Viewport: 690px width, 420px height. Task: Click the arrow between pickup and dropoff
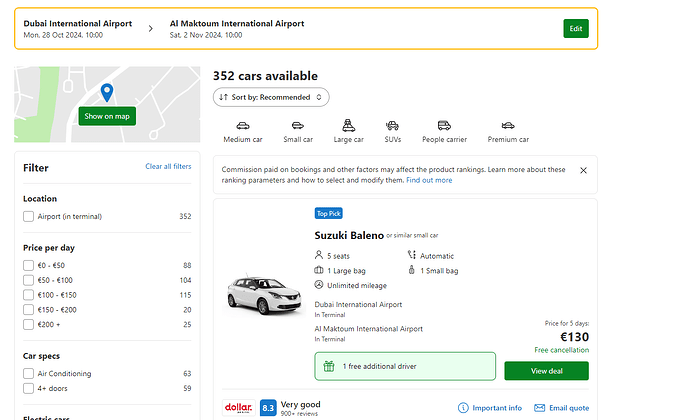[x=150, y=29]
